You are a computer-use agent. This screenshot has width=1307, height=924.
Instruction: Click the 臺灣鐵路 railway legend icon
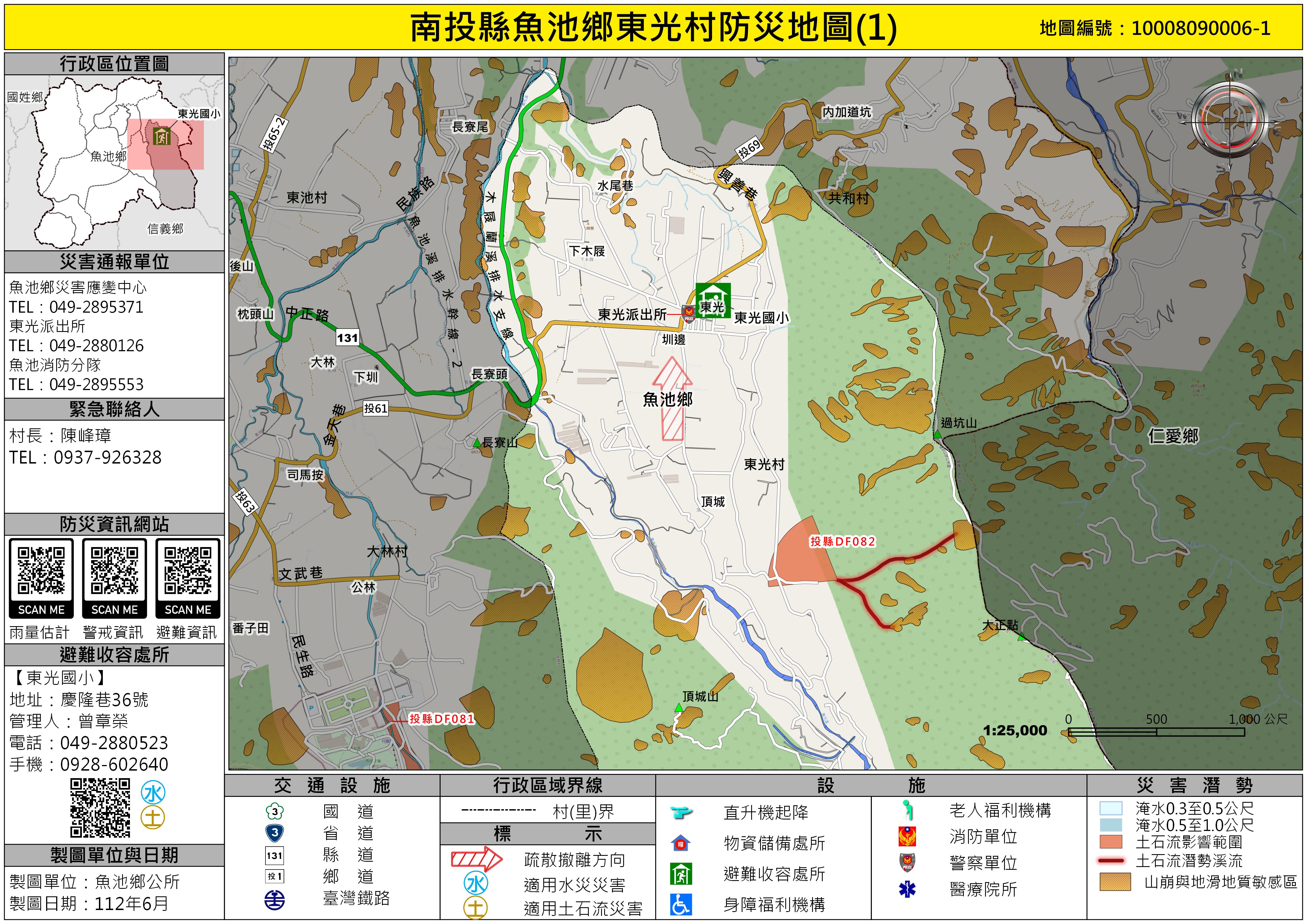pos(274,900)
